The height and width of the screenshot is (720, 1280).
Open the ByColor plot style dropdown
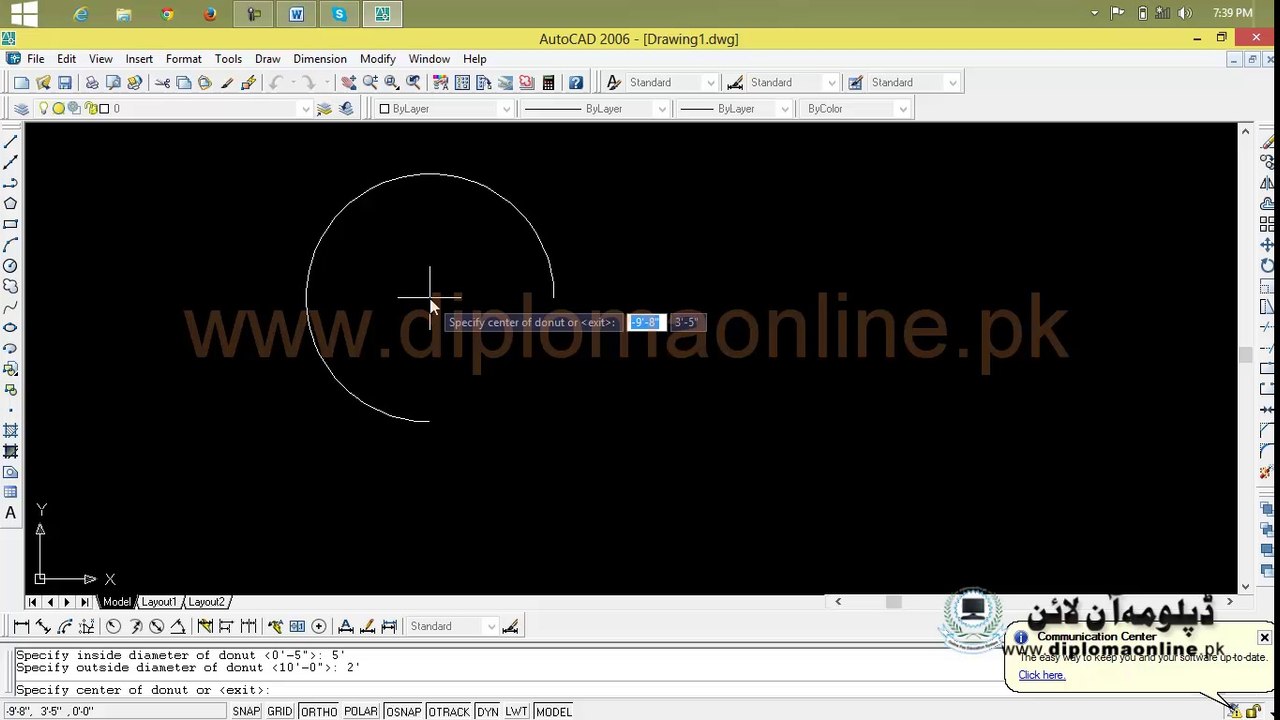click(x=902, y=109)
